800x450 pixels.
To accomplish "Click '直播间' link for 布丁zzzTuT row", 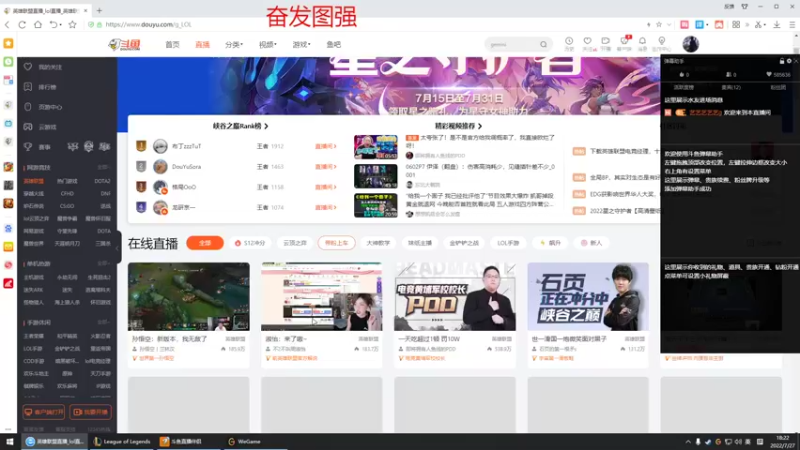I will coord(326,146).
